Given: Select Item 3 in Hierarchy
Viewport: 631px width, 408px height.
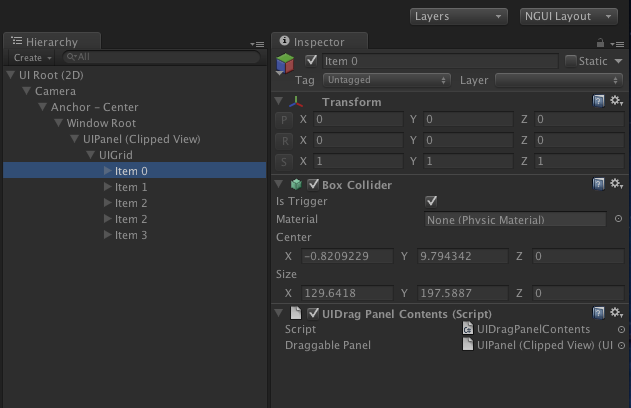Looking at the screenshot, I should [134, 235].
